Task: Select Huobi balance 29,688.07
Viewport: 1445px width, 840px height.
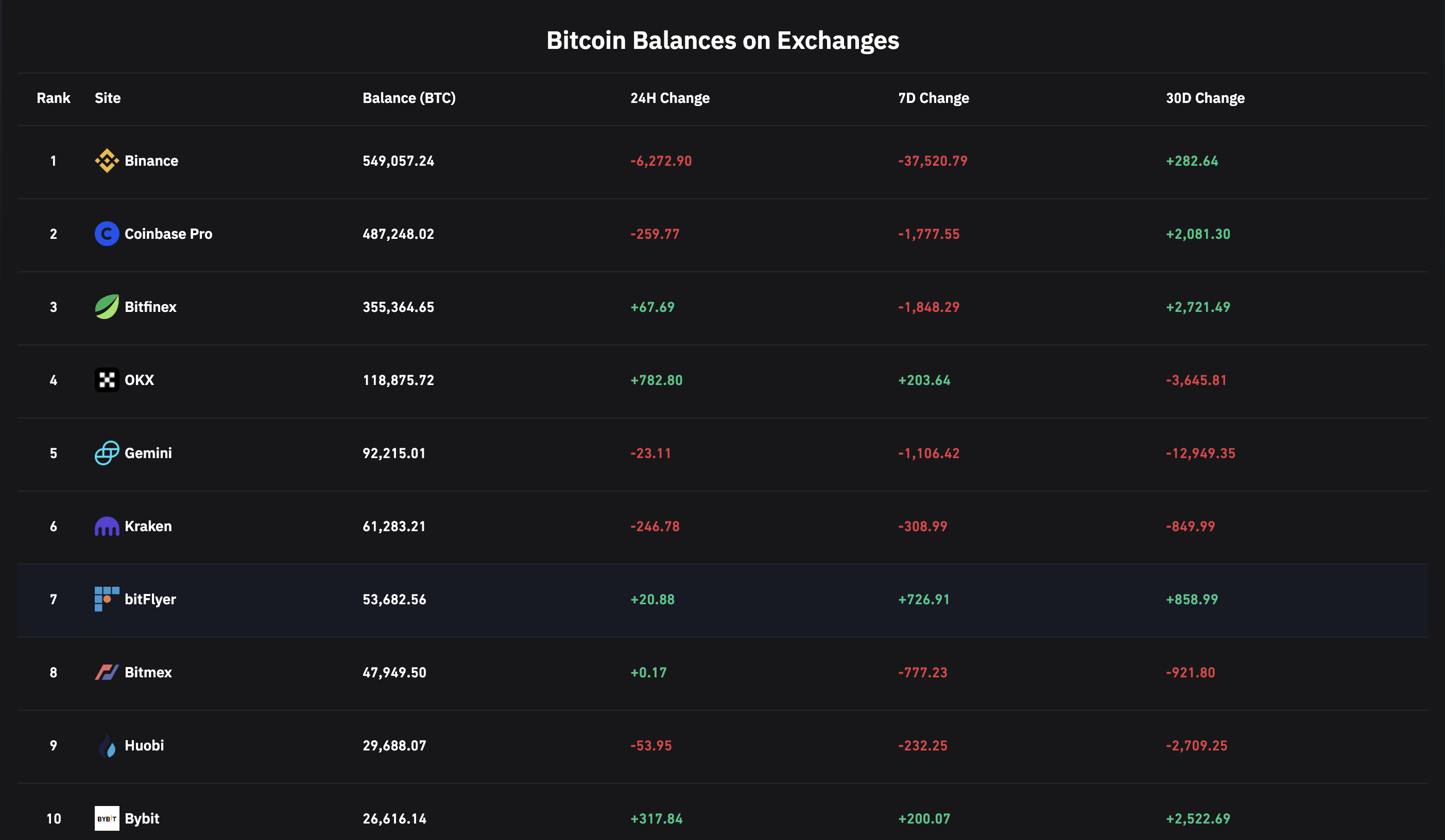Action: click(x=394, y=745)
